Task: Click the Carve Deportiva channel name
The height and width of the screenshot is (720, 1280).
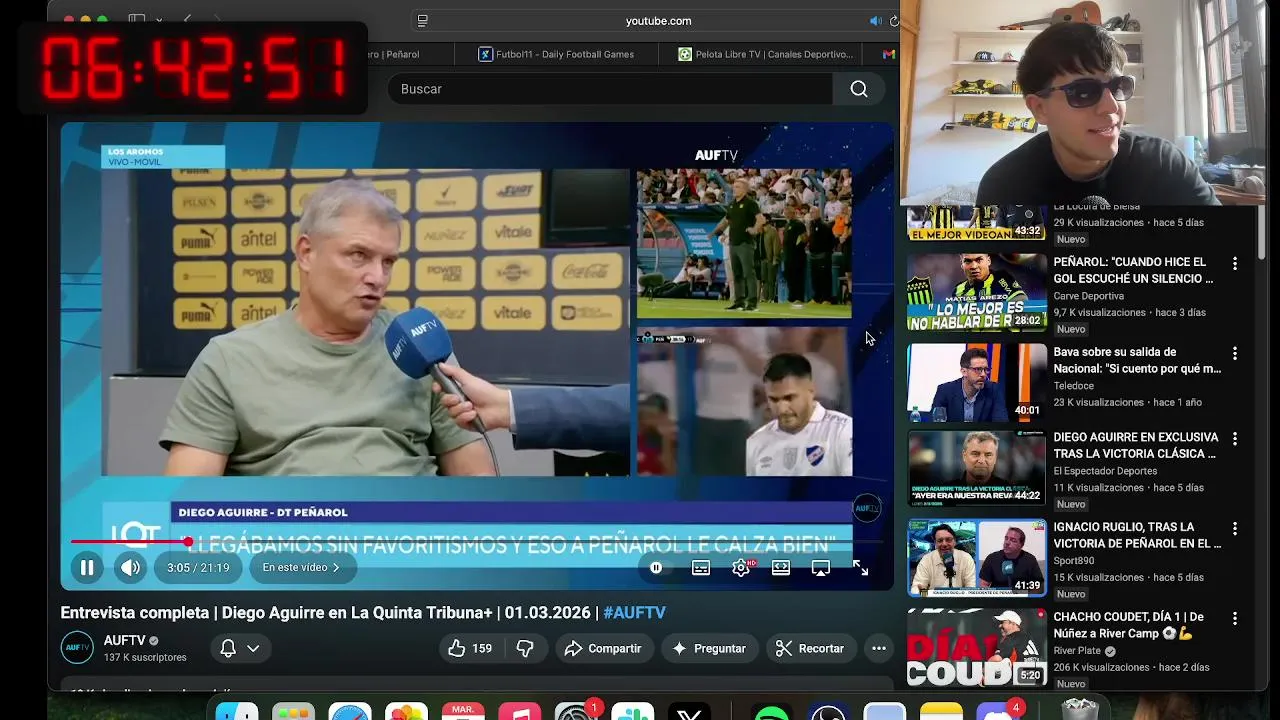Action: pyautogui.click(x=1089, y=296)
